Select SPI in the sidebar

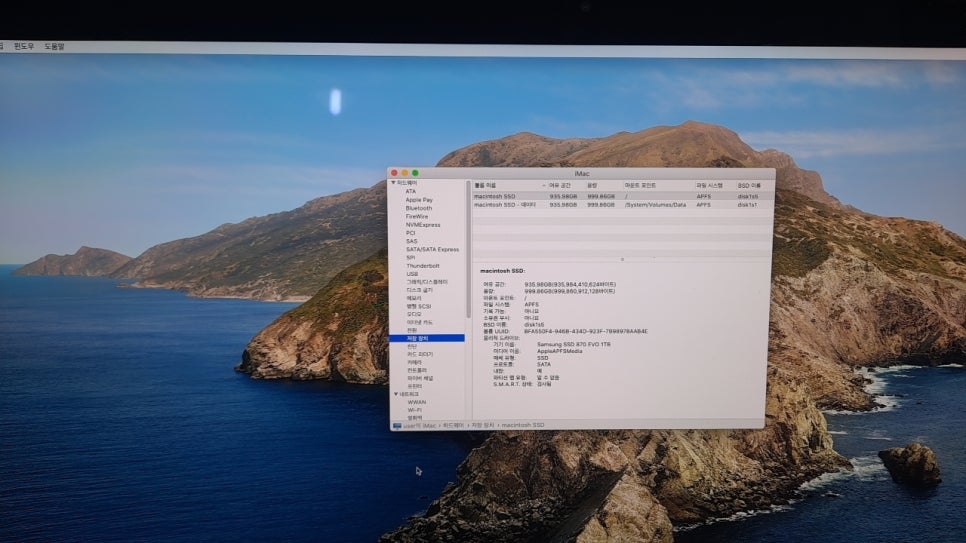click(410, 258)
